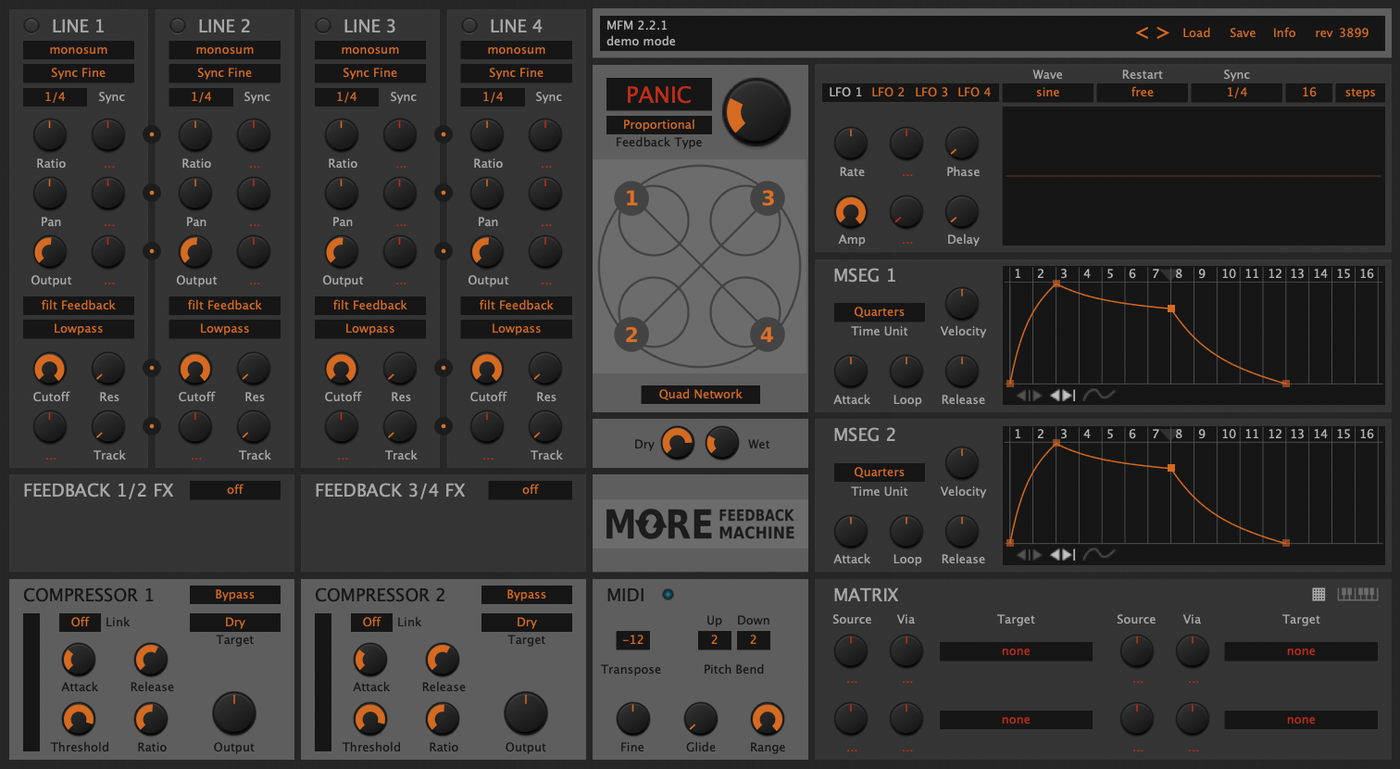Screen dimensions: 1400x769
Task: Open the Info page
Action: pyautogui.click(x=1284, y=33)
